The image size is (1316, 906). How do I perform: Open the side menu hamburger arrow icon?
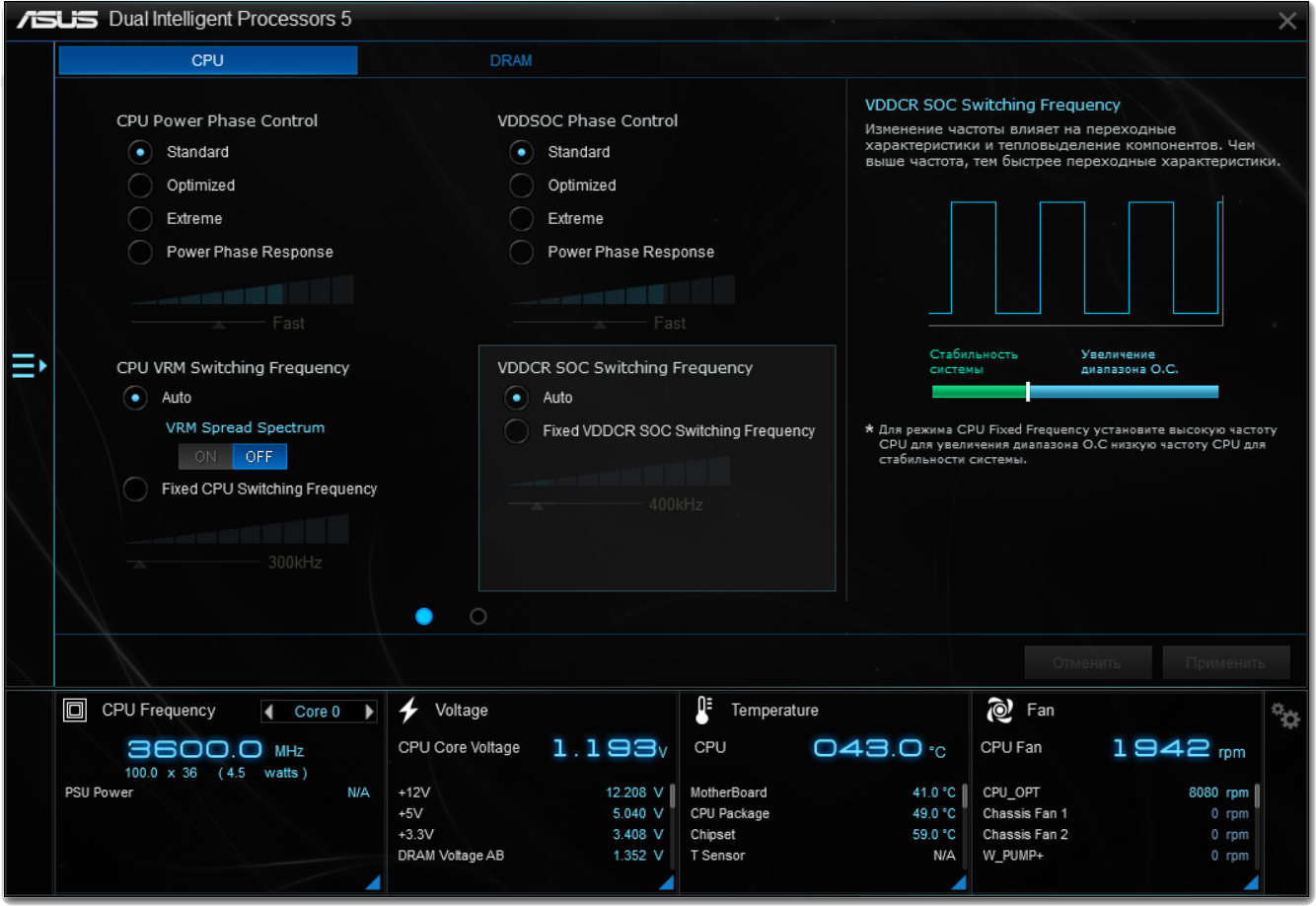29,366
